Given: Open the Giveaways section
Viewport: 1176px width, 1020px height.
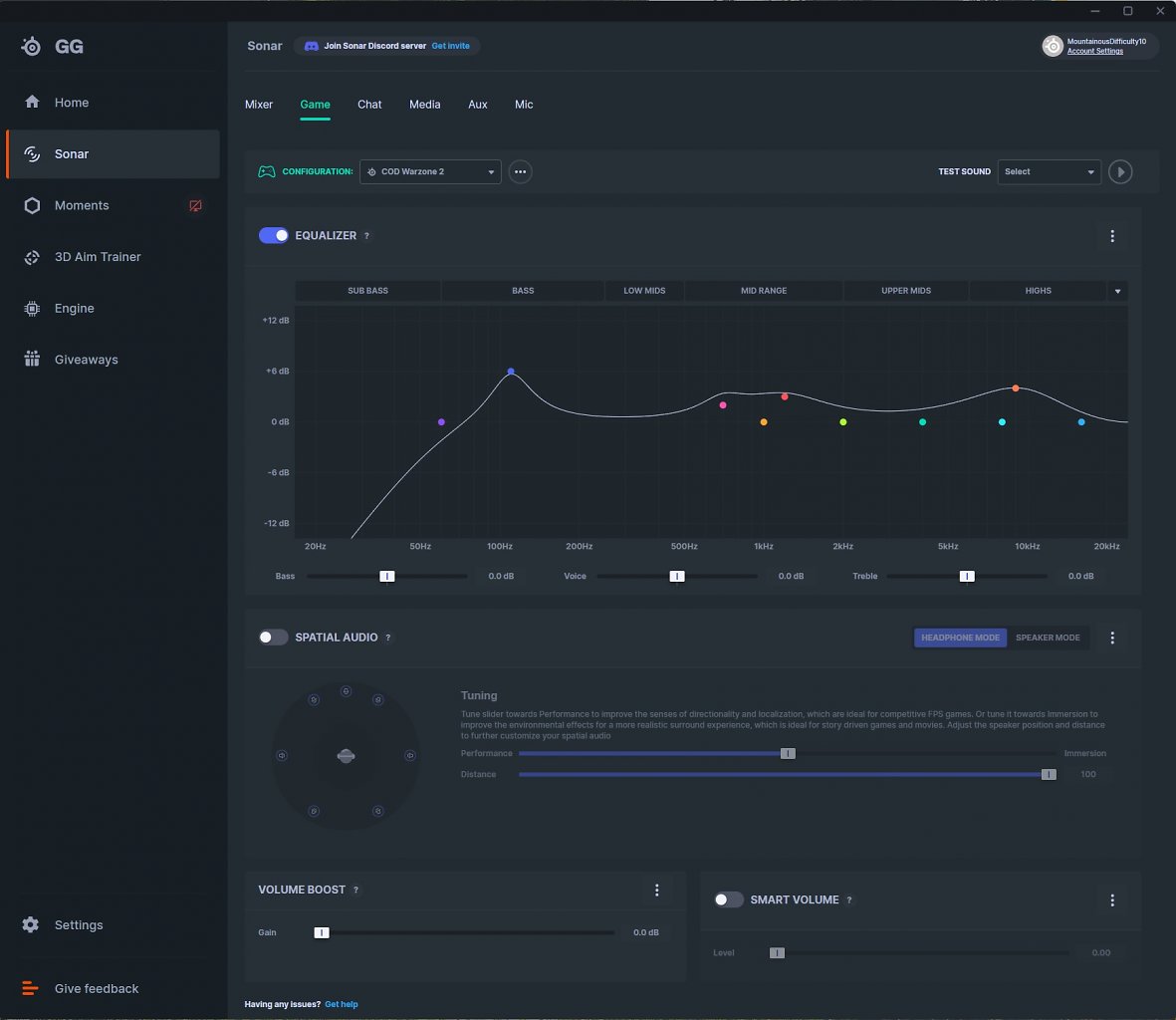Looking at the screenshot, I should [113, 360].
